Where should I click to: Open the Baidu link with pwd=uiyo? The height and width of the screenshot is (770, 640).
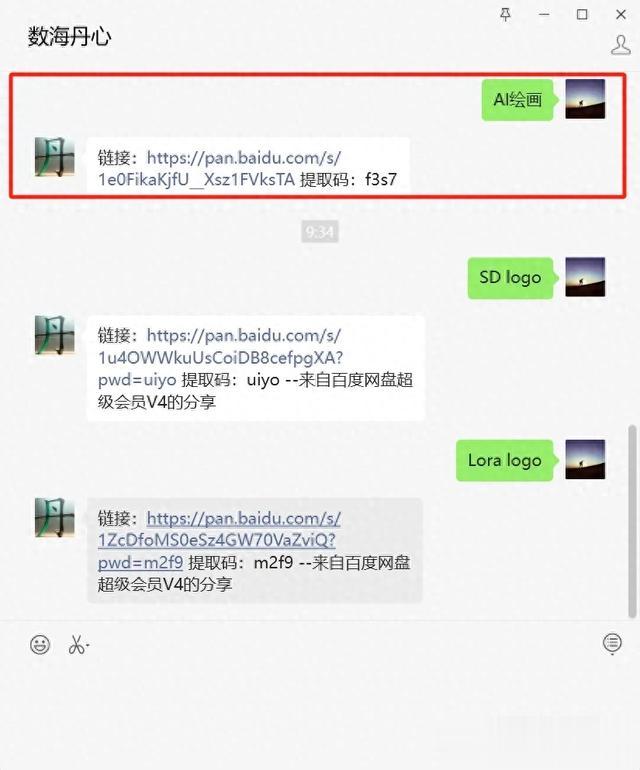[x=220, y=358]
